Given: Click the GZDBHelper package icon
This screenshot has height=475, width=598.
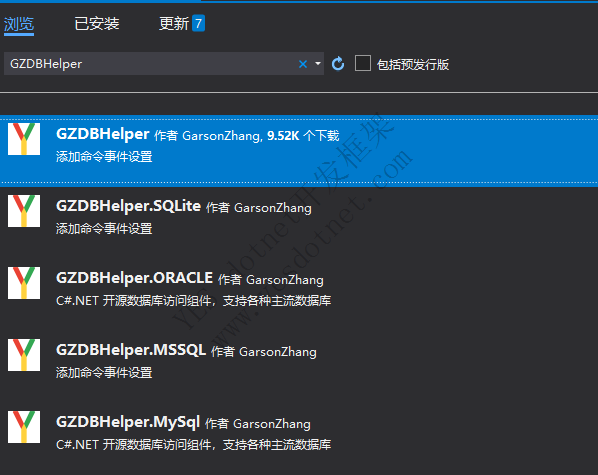Looking at the screenshot, I should point(24,139).
